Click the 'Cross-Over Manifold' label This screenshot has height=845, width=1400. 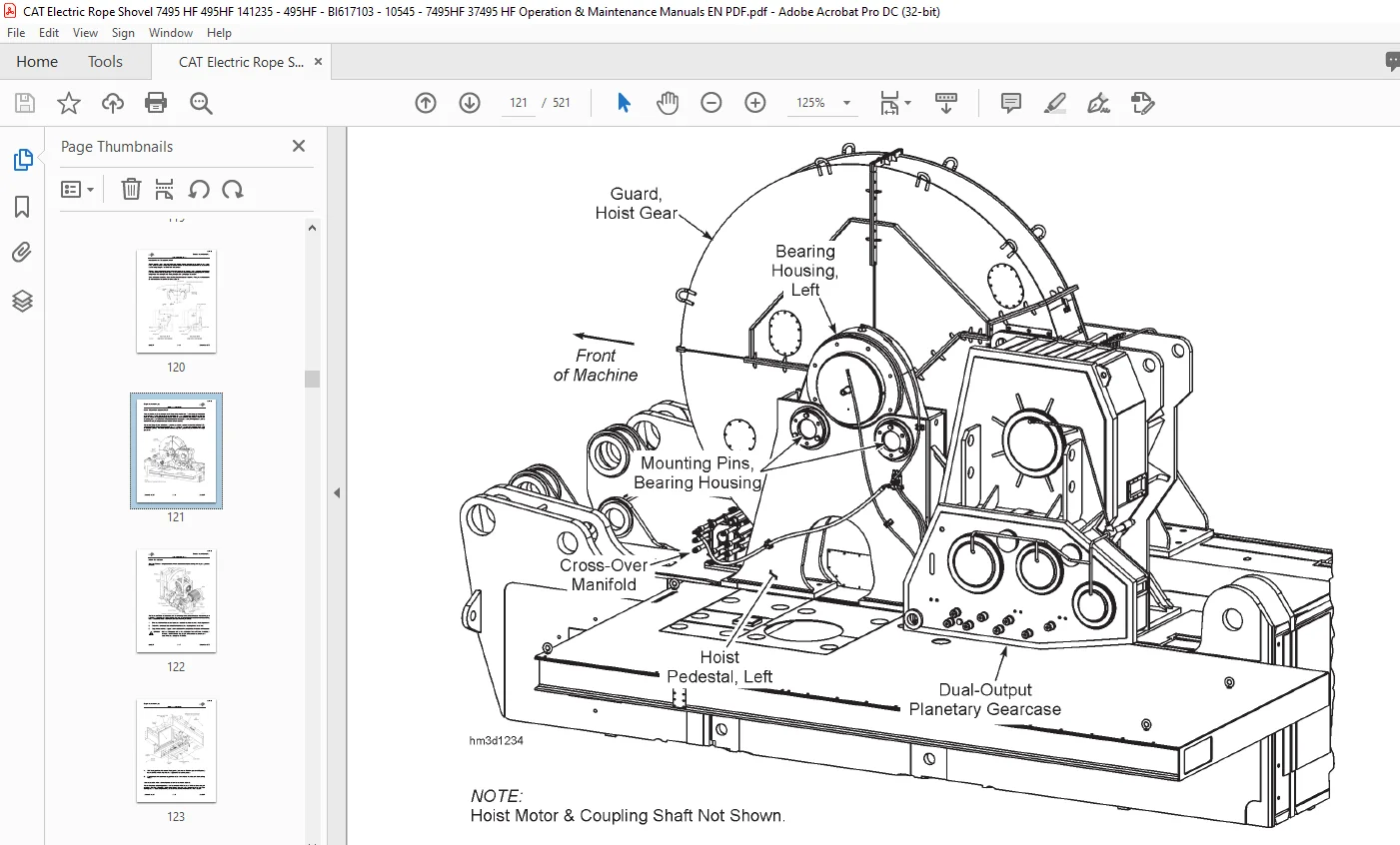(x=604, y=574)
